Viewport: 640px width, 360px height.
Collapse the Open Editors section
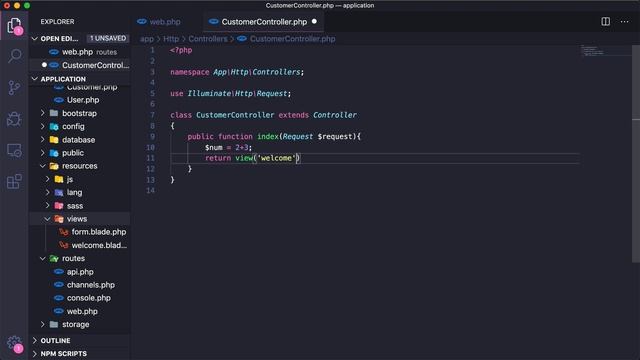point(35,38)
